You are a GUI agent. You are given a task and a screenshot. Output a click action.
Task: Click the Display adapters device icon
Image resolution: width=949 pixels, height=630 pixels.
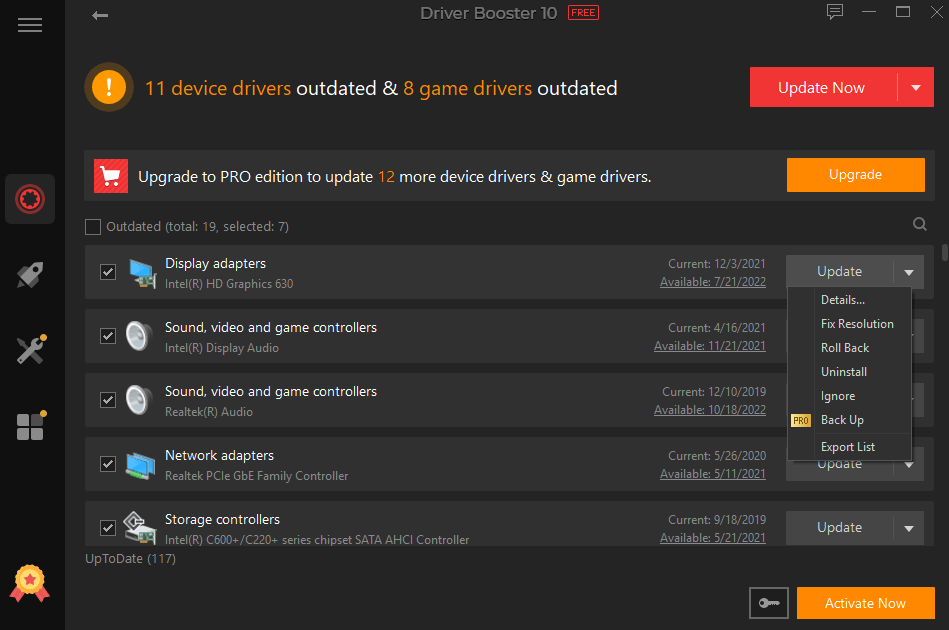click(143, 273)
